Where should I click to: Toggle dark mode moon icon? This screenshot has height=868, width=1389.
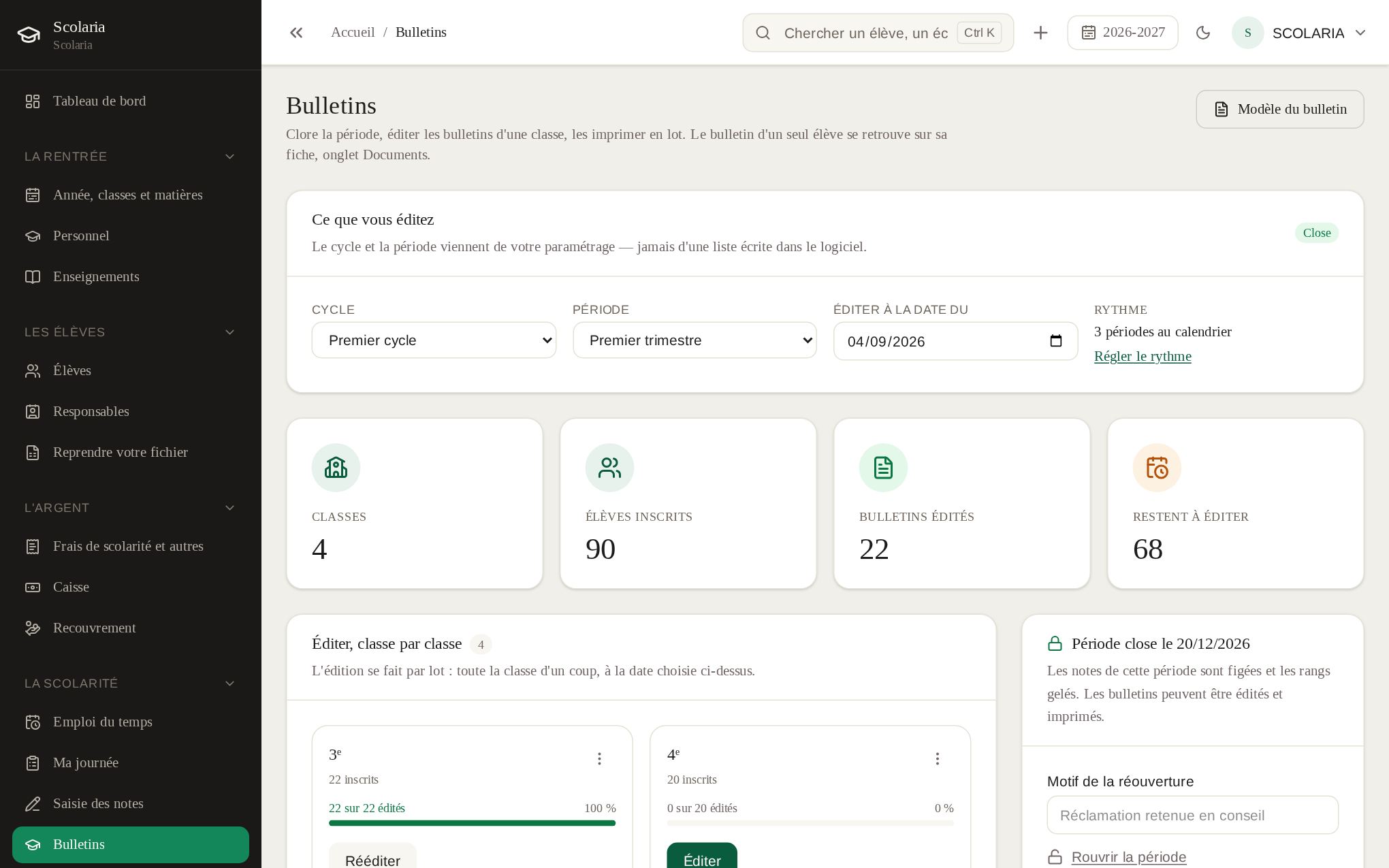(1203, 33)
